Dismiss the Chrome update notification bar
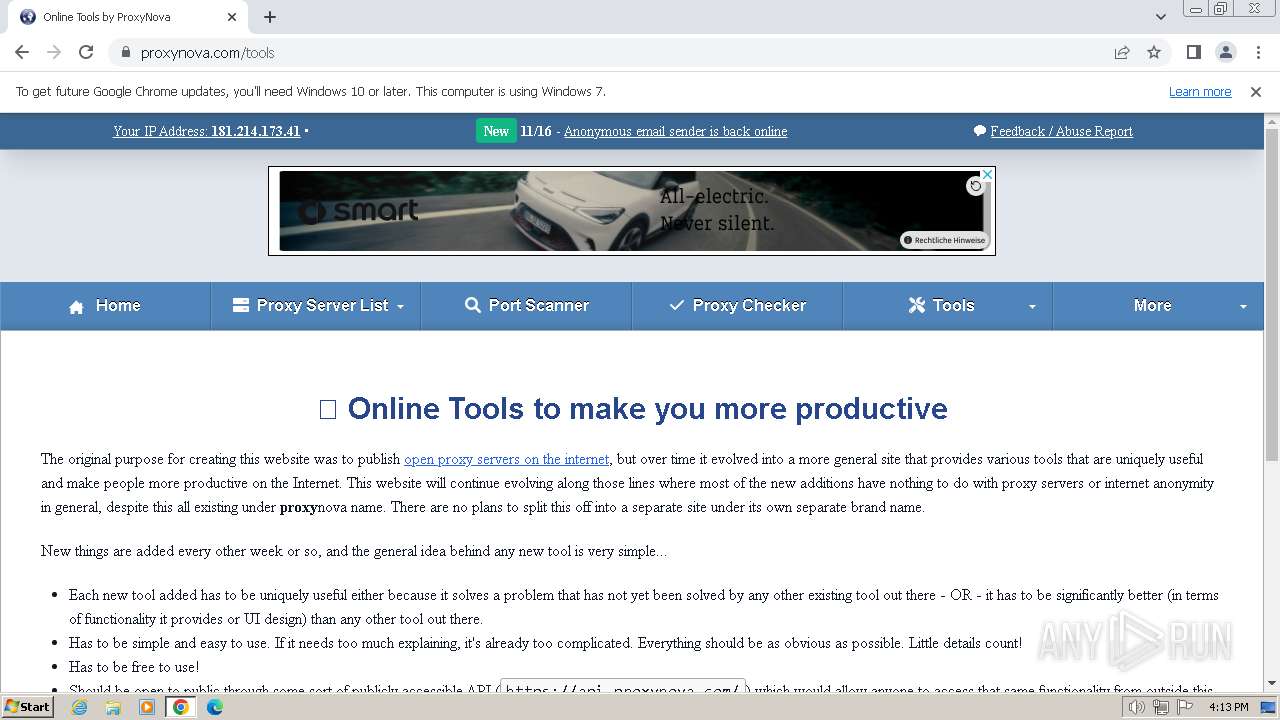This screenshot has width=1280, height=720. (x=1256, y=91)
